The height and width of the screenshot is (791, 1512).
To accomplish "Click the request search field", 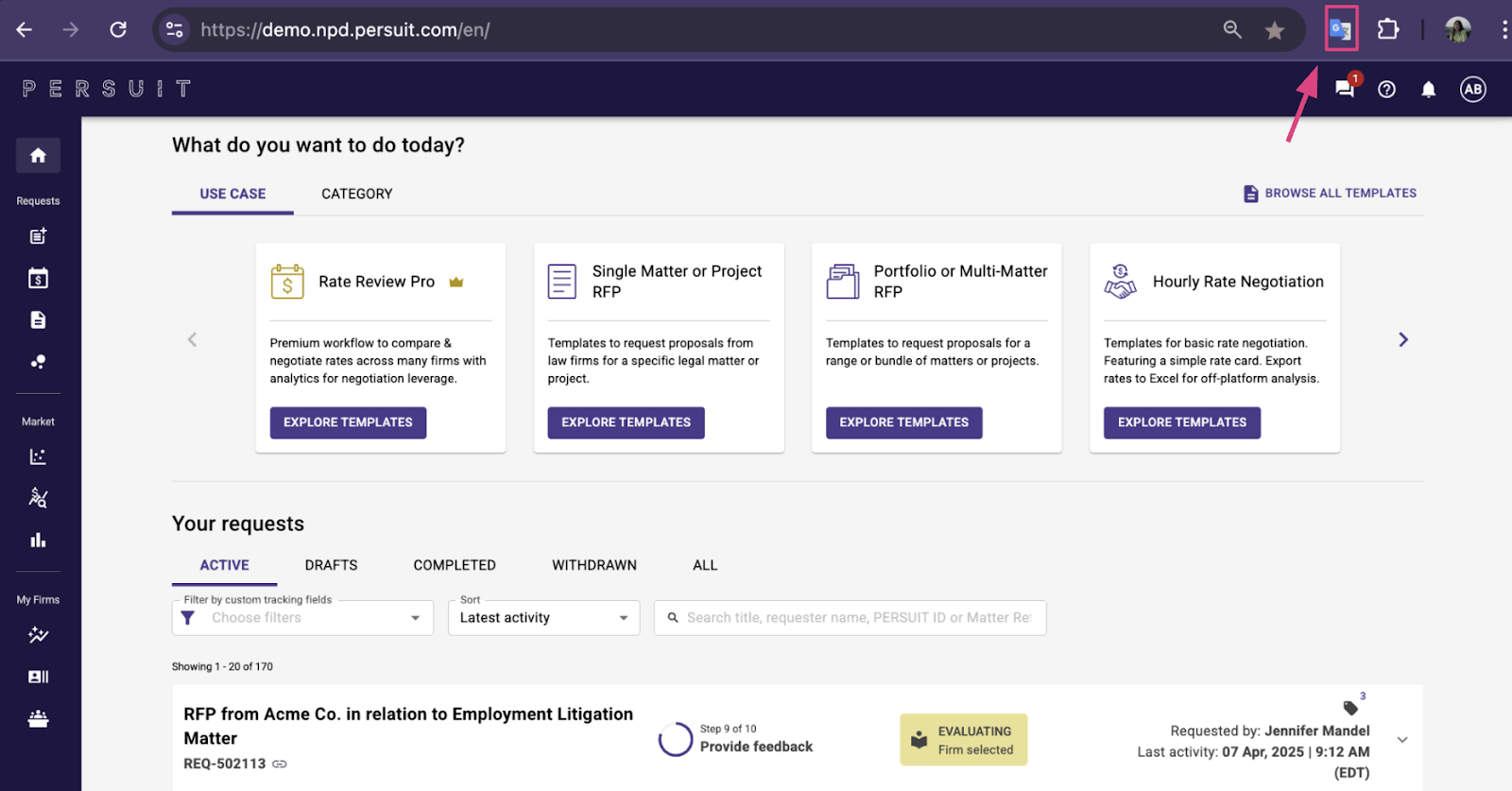I will 850,618.
